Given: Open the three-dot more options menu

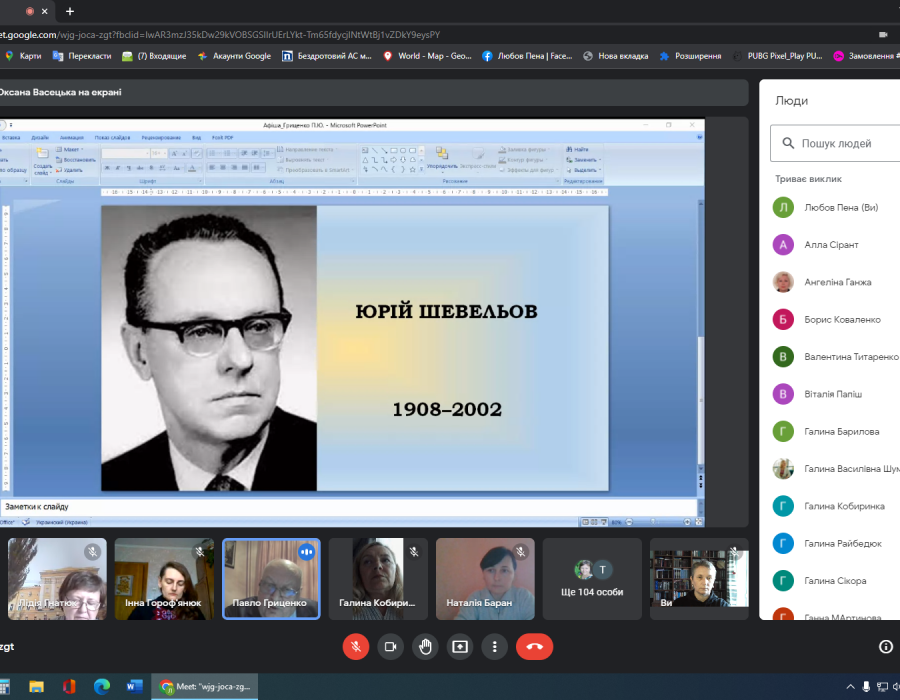Looking at the screenshot, I should click(495, 646).
